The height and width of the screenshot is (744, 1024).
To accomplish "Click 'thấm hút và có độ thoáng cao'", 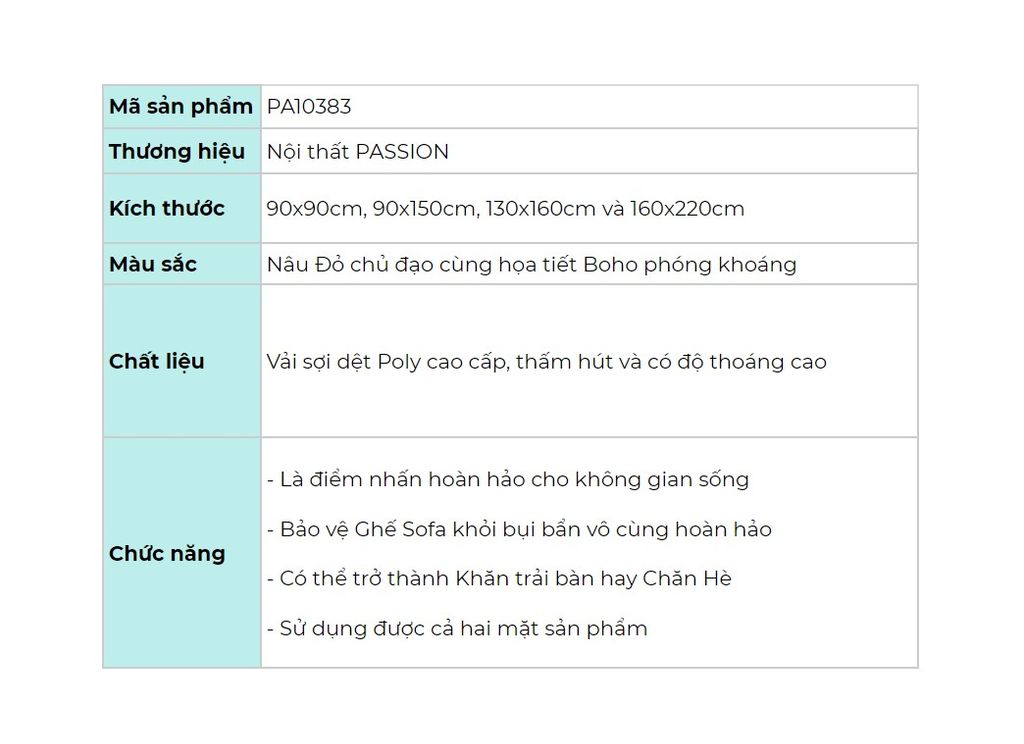I will coord(671,362).
